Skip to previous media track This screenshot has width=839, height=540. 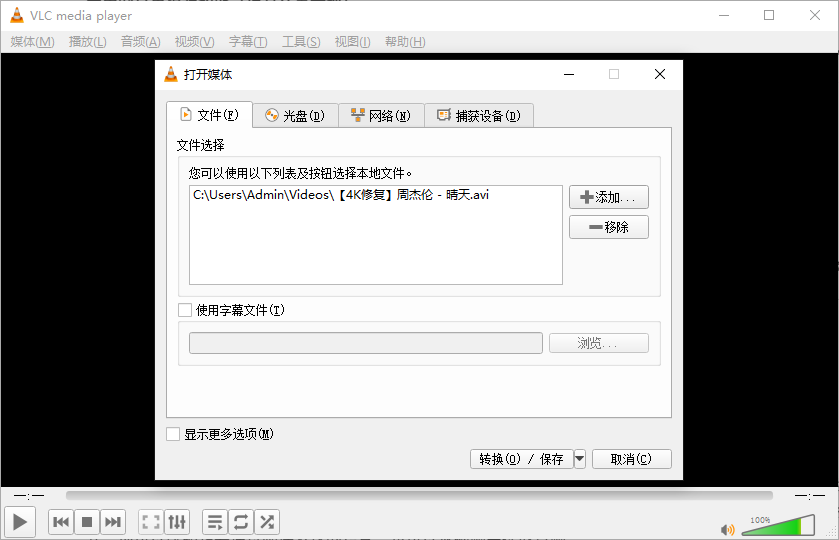tap(61, 522)
